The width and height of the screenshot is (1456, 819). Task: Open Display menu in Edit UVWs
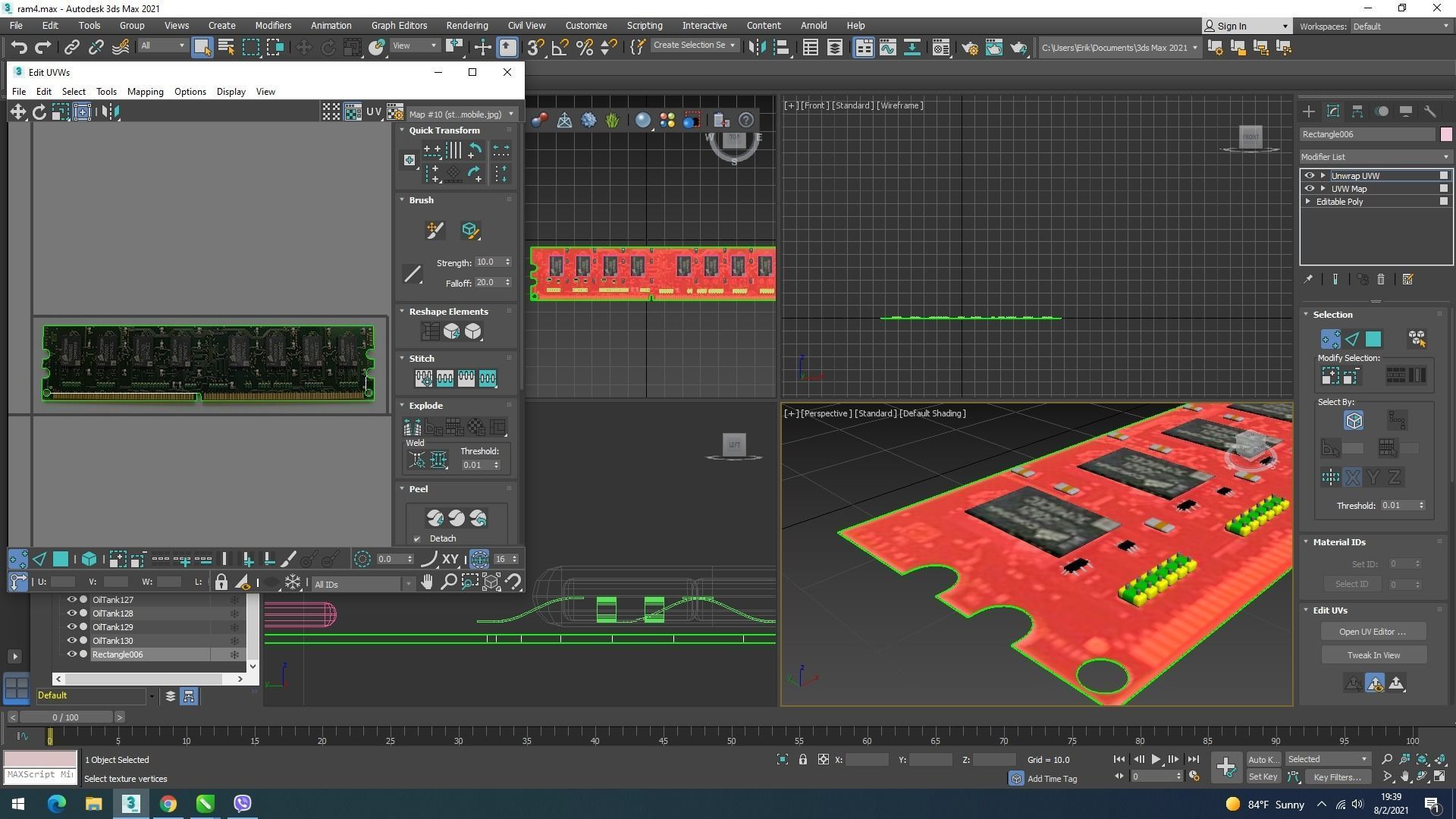click(x=231, y=91)
